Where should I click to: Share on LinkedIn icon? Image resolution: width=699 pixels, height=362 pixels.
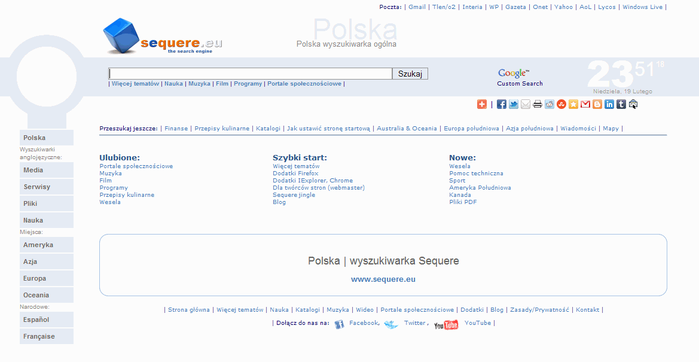(x=609, y=104)
